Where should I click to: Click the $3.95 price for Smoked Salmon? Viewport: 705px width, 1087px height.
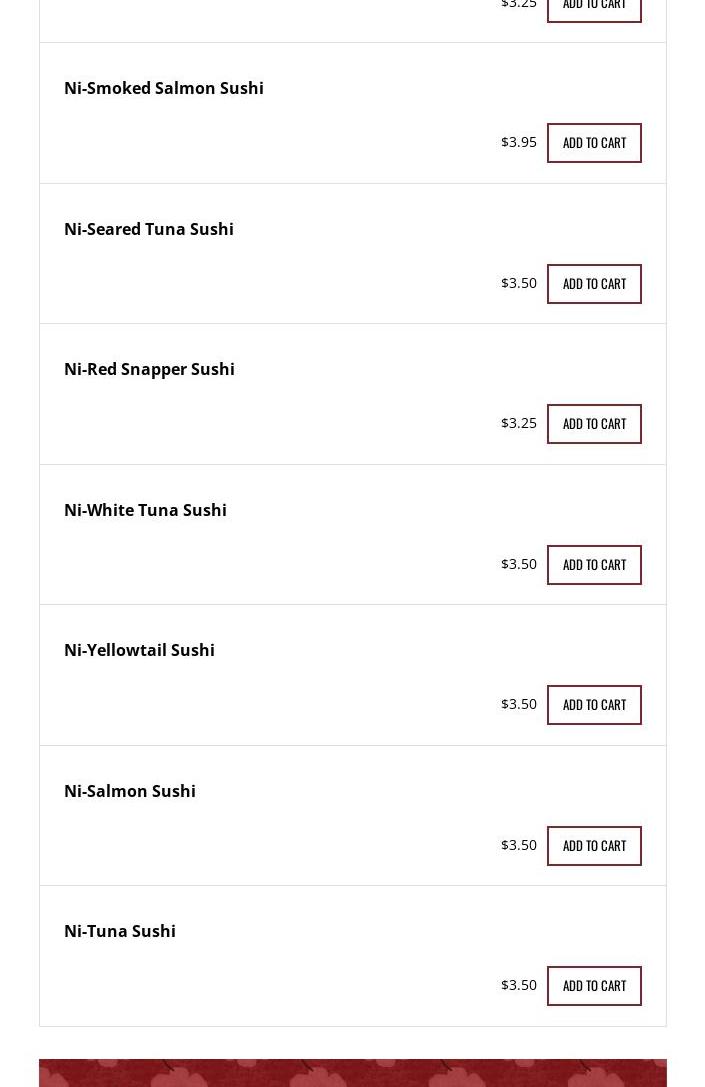[x=519, y=142]
